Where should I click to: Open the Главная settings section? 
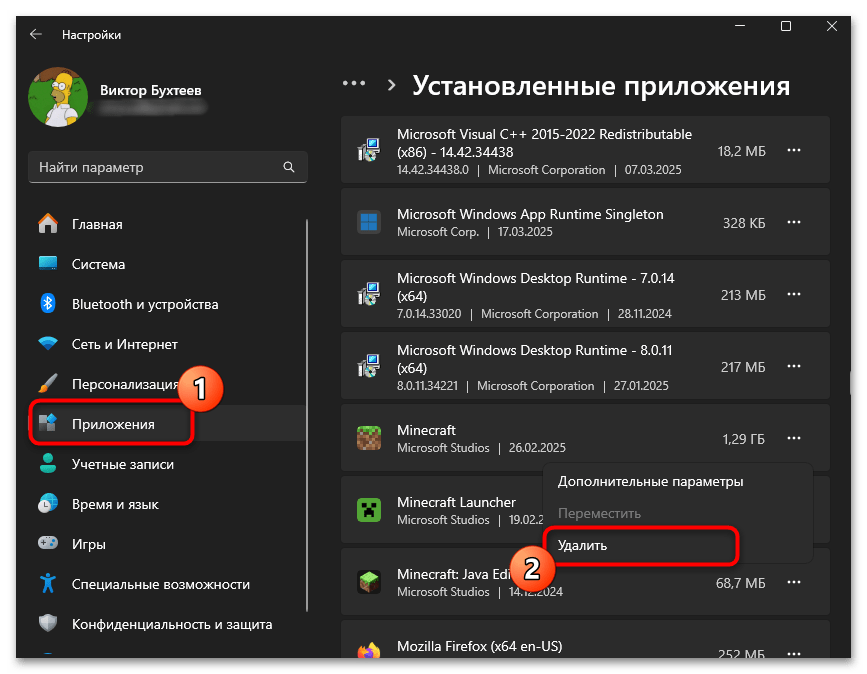click(97, 224)
